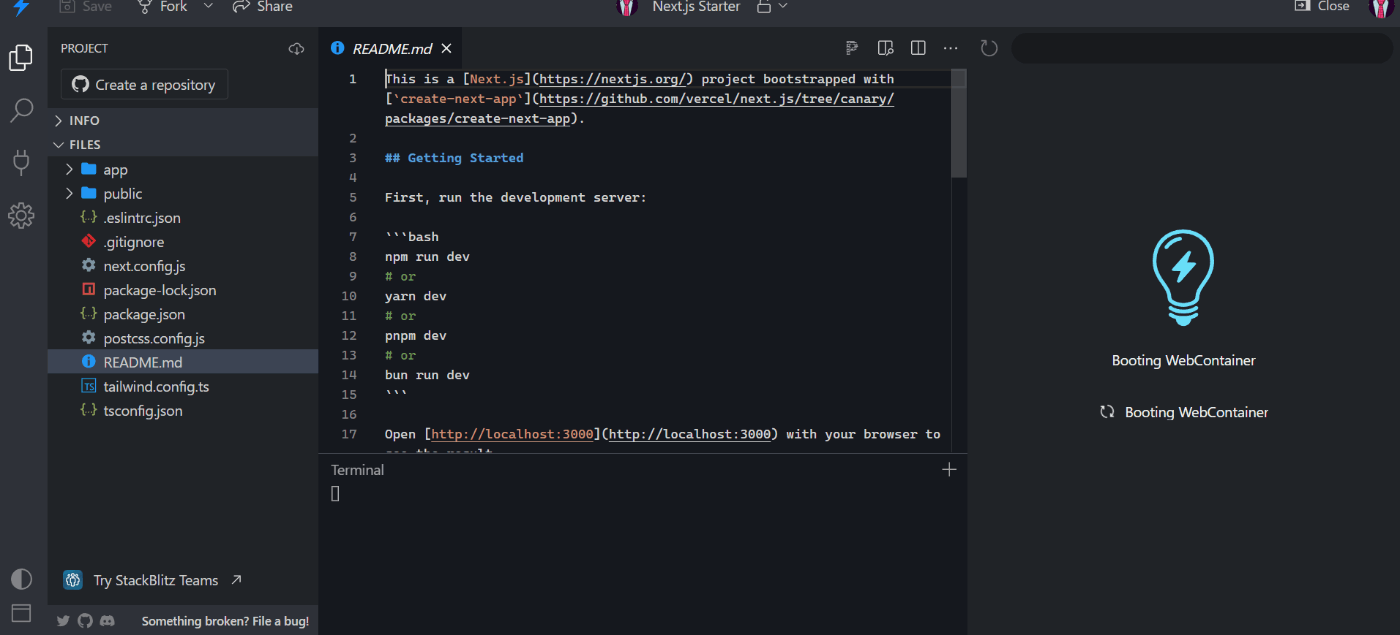This screenshot has height=635, width=1400.
Task: Open the Discord icon in footer
Action: click(x=107, y=621)
